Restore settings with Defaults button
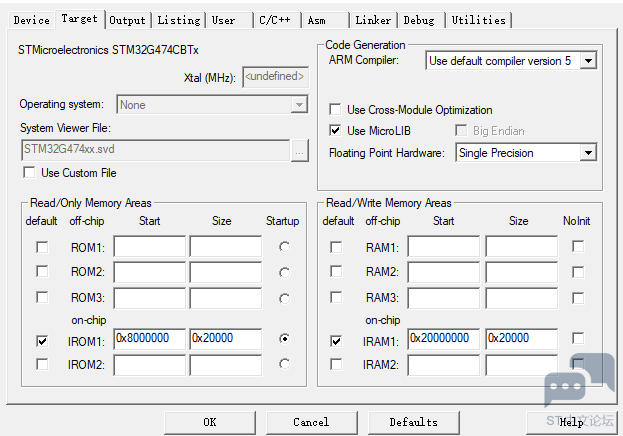Screen dimensions: 623x436 coord(414,422)
